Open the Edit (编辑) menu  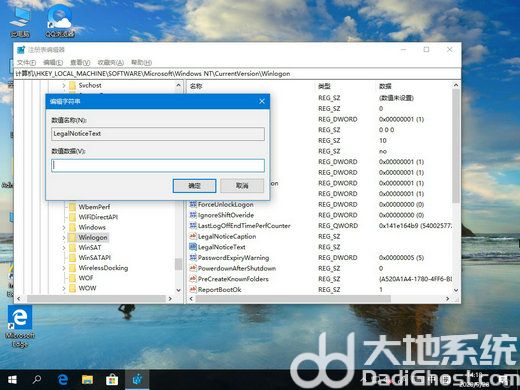pos(53,62)
